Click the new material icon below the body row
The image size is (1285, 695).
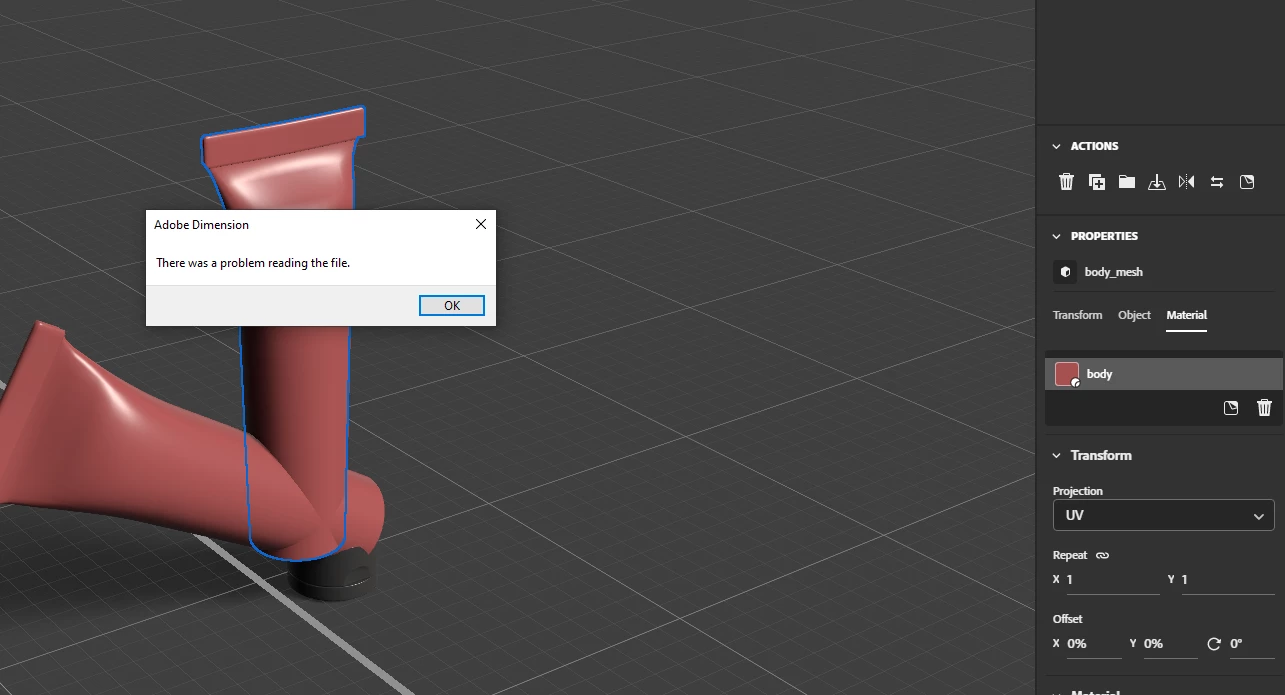coord(1231,408)
